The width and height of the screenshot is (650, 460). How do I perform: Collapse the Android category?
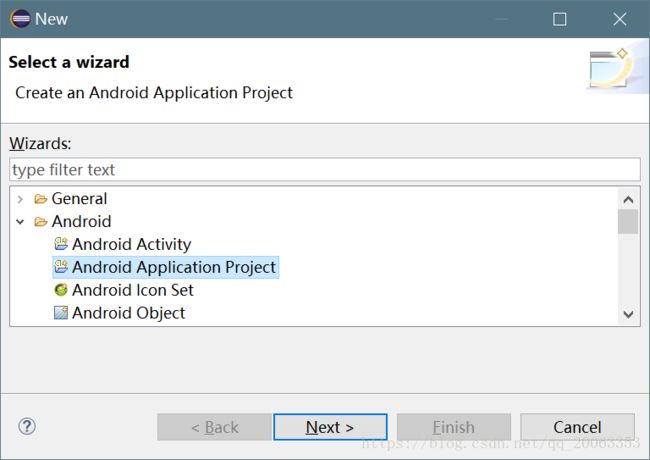(x=20, y=222)
